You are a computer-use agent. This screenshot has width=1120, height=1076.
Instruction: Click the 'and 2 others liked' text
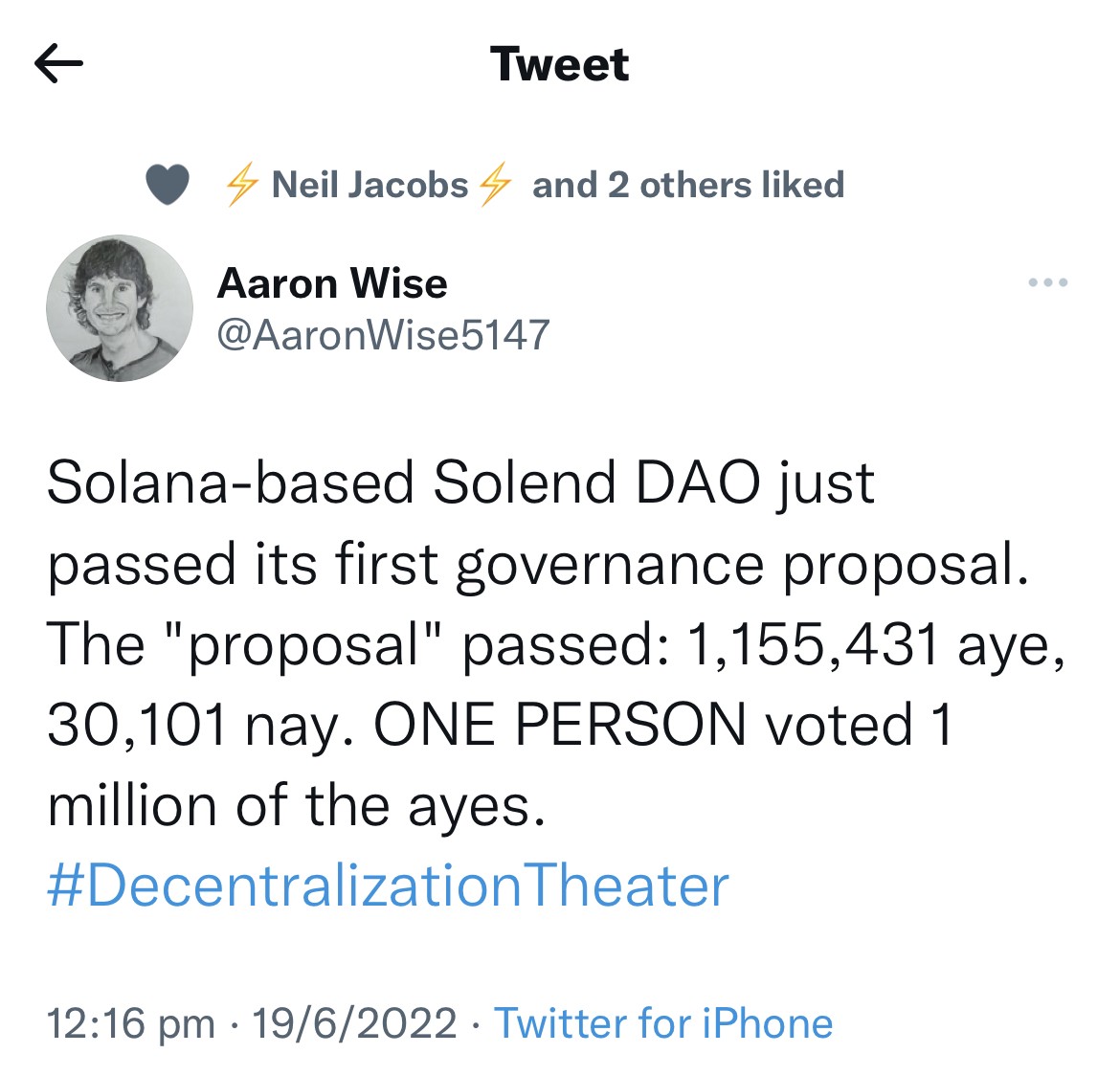687,185
